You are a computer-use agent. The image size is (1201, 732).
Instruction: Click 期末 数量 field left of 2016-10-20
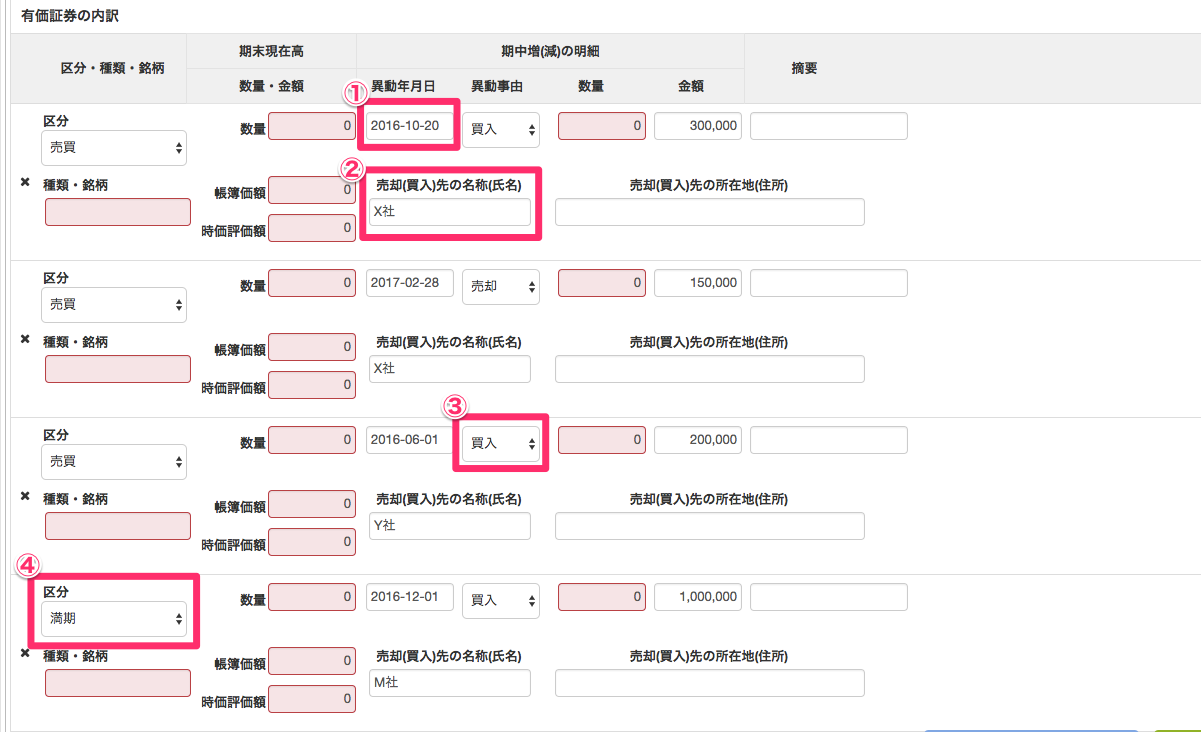[x=312, y=126]
